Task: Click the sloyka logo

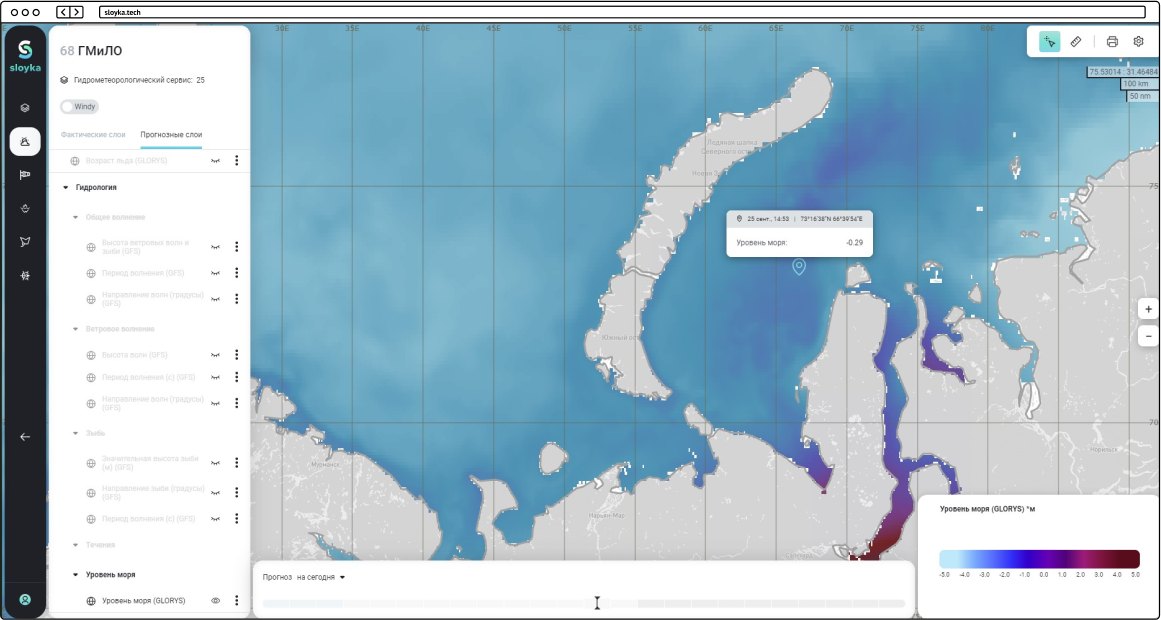Action: [x=25, y=56]
